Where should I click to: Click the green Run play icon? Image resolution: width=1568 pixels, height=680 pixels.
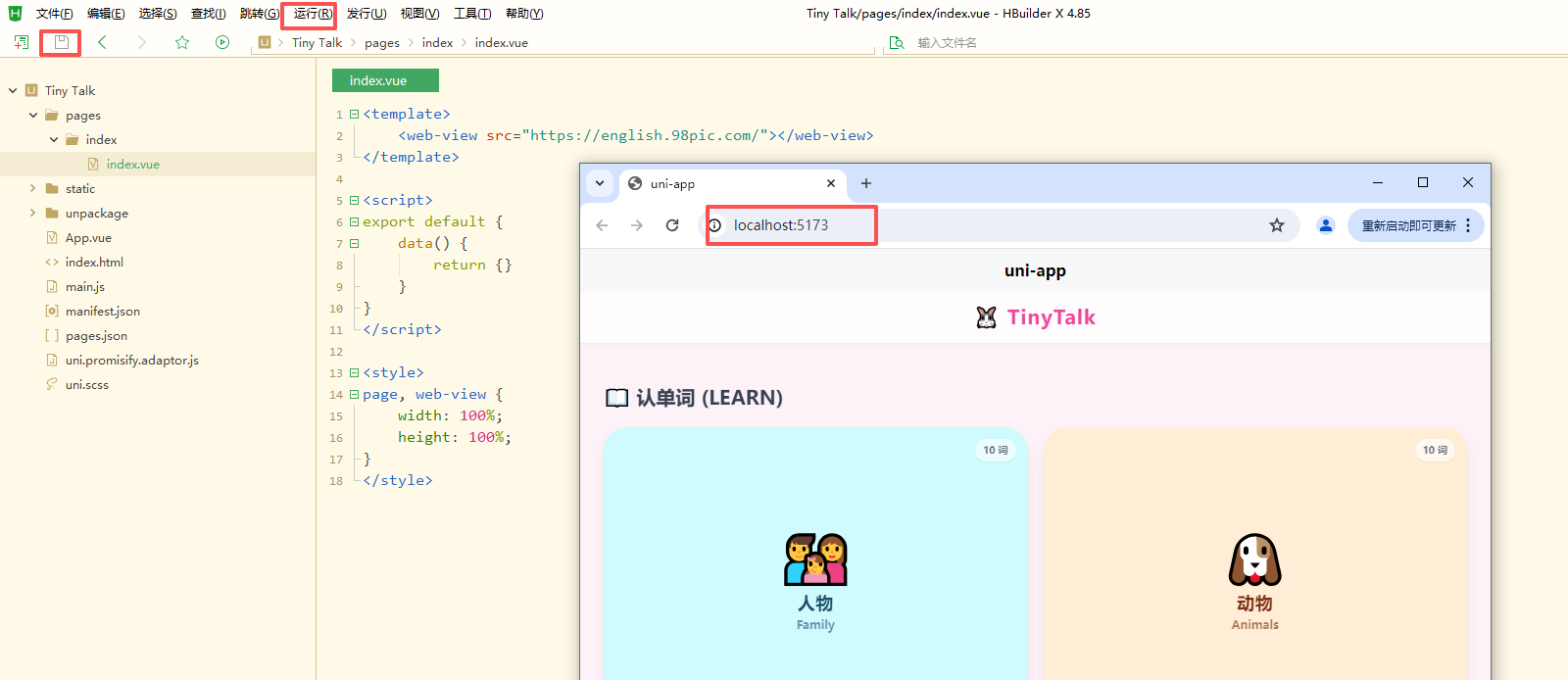coord(222,42)
